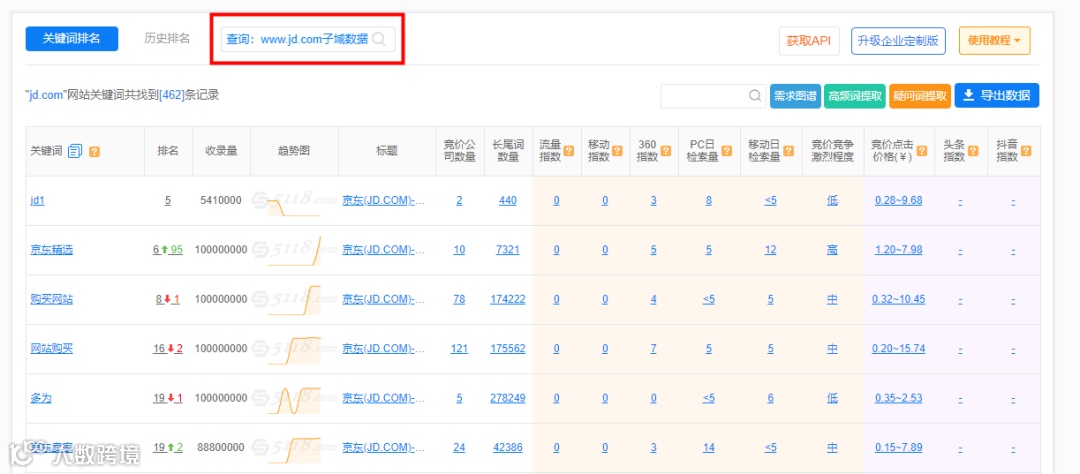Click bid price range 0.20~15.74
This screenshot has height=474, width=1080.
(x=898, y=349)
